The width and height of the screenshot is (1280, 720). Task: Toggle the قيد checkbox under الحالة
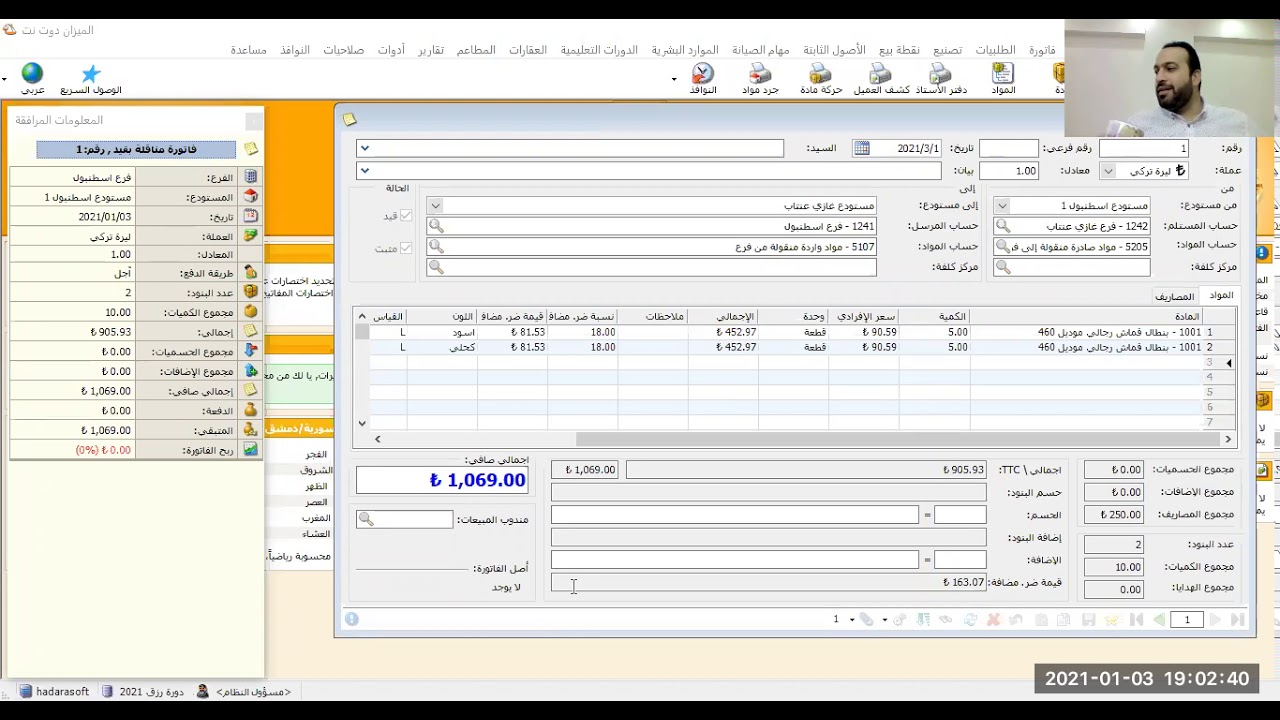[x=406, y=216]
